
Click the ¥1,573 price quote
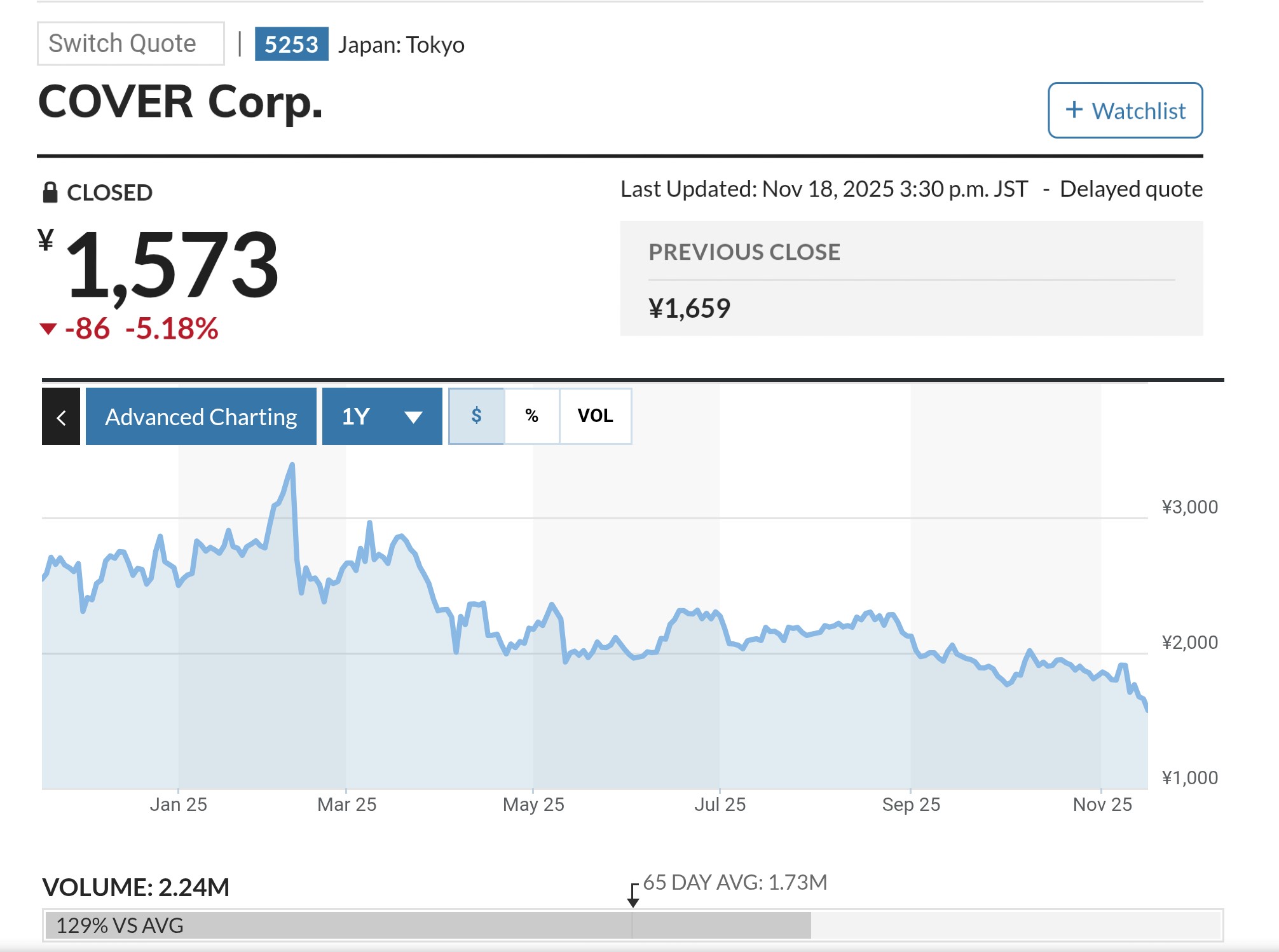[x=172, y=264]
